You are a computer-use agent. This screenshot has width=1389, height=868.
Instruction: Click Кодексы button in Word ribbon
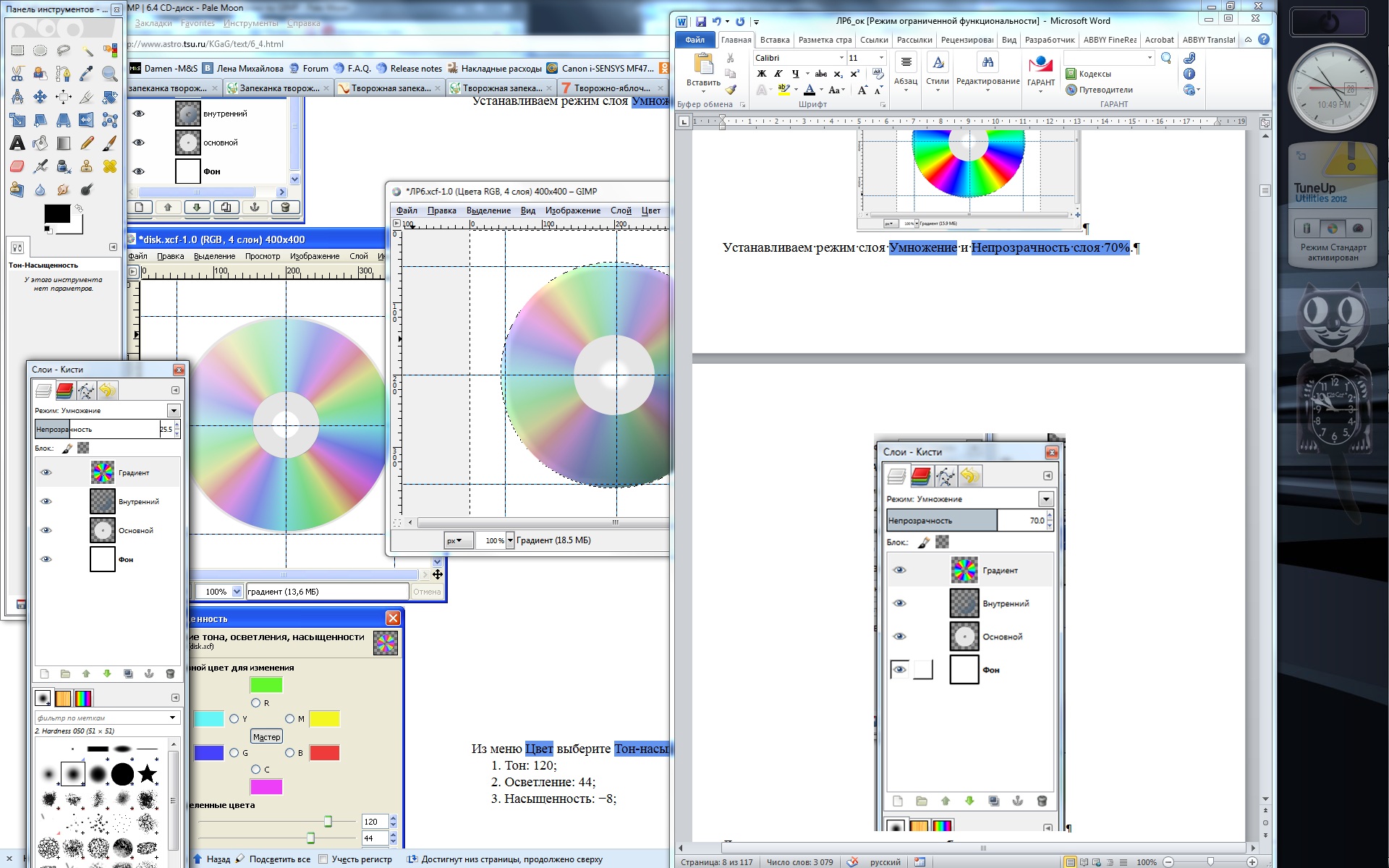pos(1088,74)
